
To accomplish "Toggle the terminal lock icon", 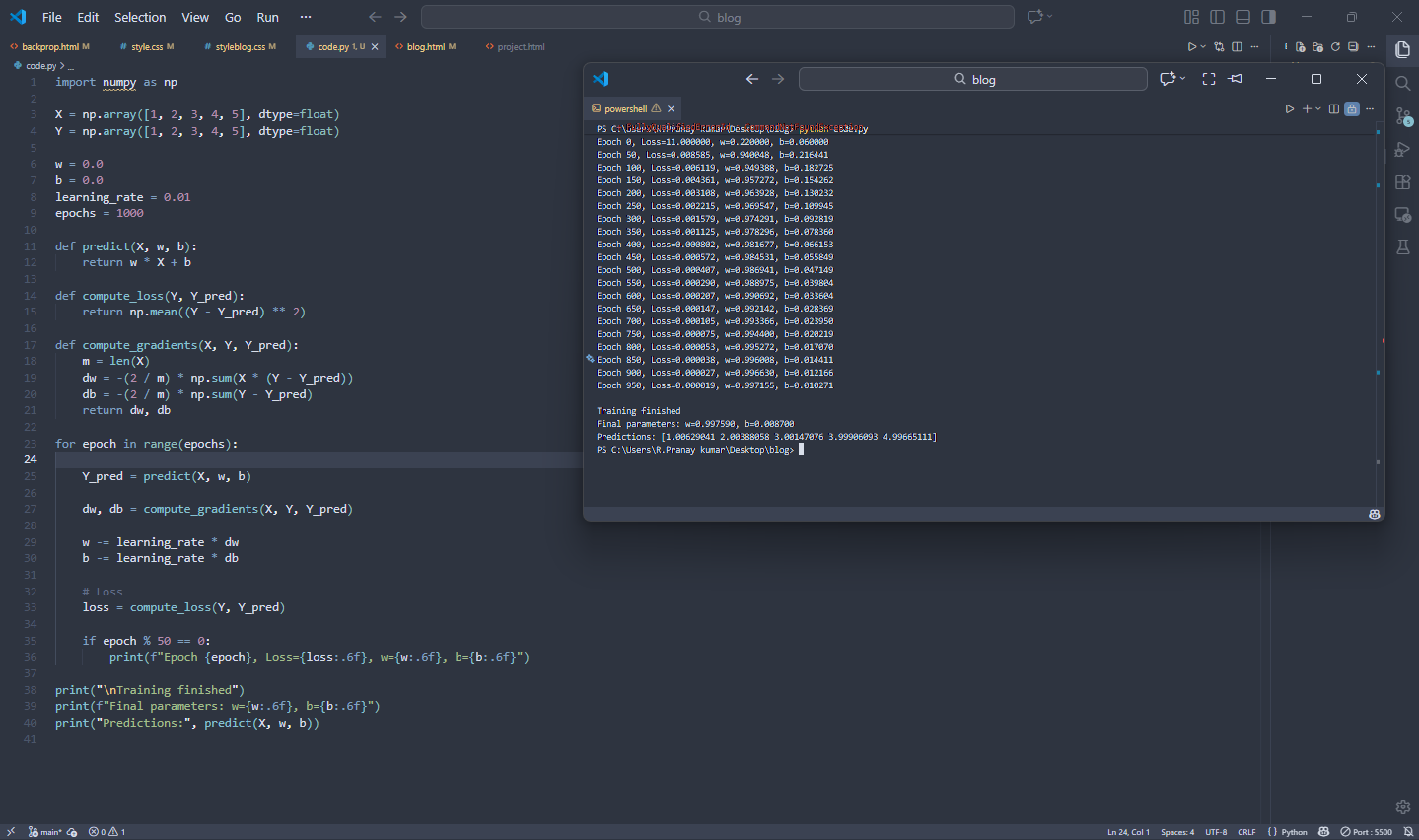I will (x=1352, y=108).
